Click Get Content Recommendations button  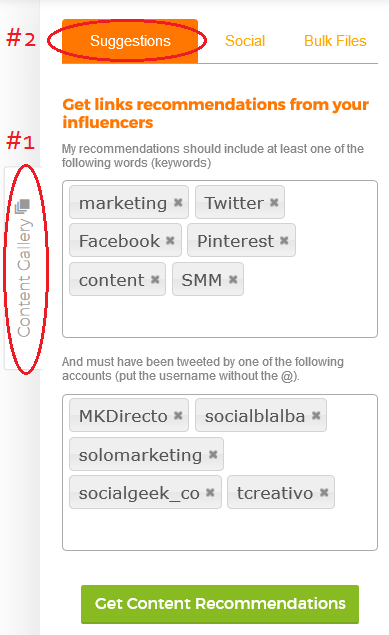(220, 604)
